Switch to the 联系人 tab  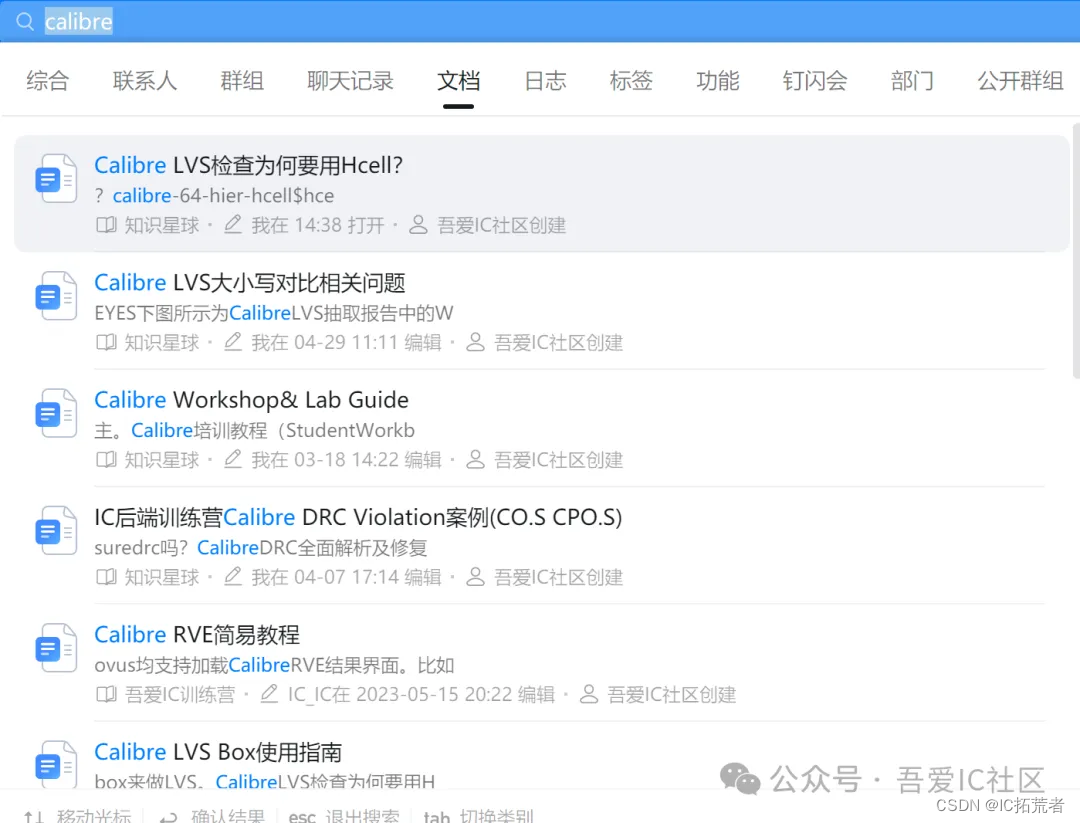coord(144,81)
